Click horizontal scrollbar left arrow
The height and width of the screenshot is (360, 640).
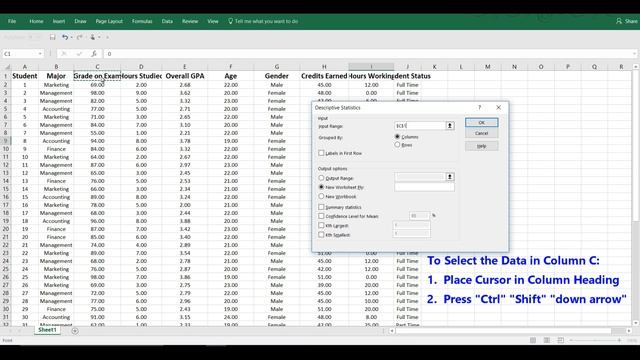[391, 331]
